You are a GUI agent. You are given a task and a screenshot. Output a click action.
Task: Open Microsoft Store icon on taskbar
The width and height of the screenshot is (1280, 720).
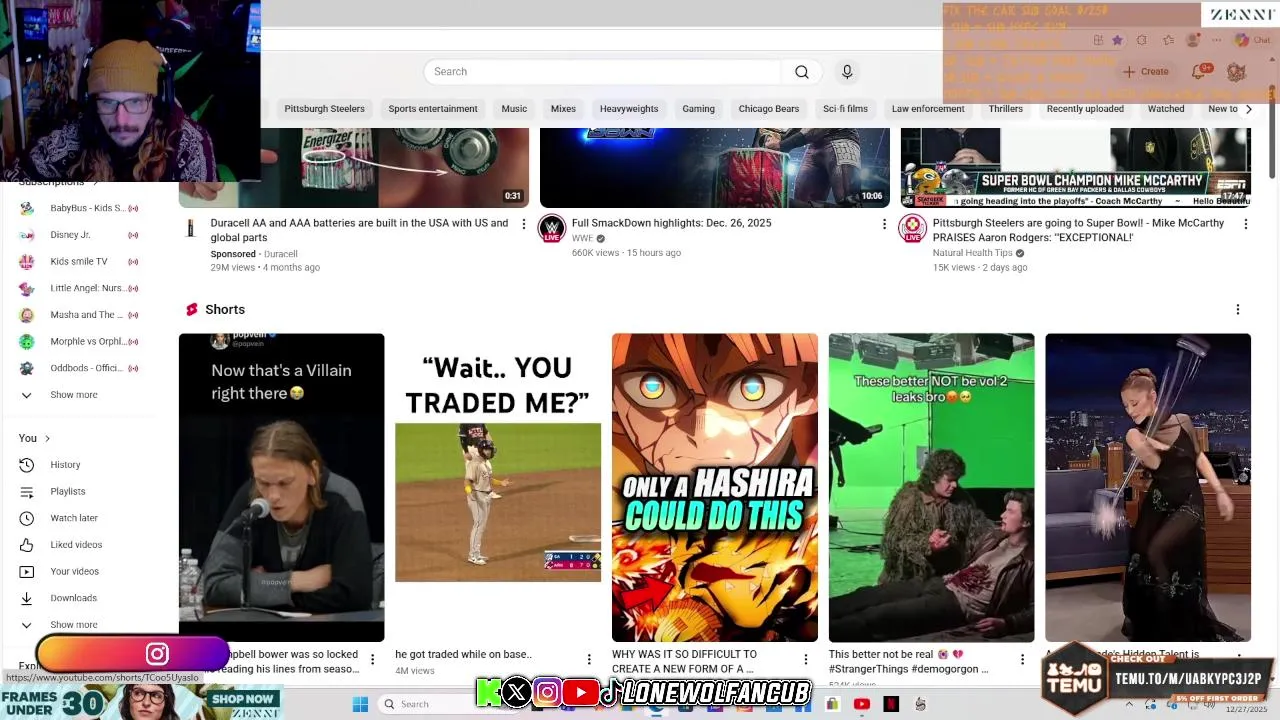tap(832, 704)
